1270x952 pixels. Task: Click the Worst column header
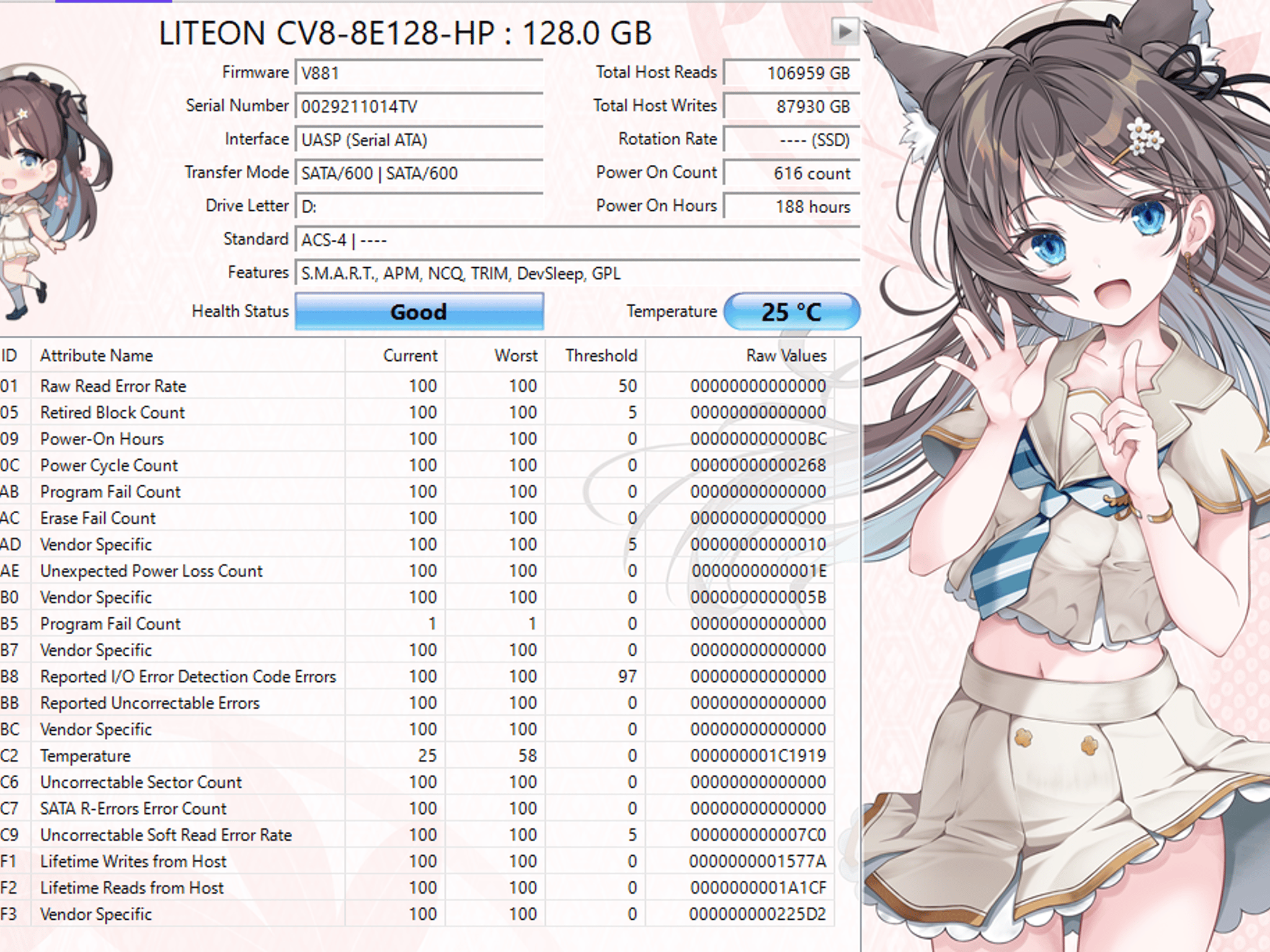(x=495, y=355)
